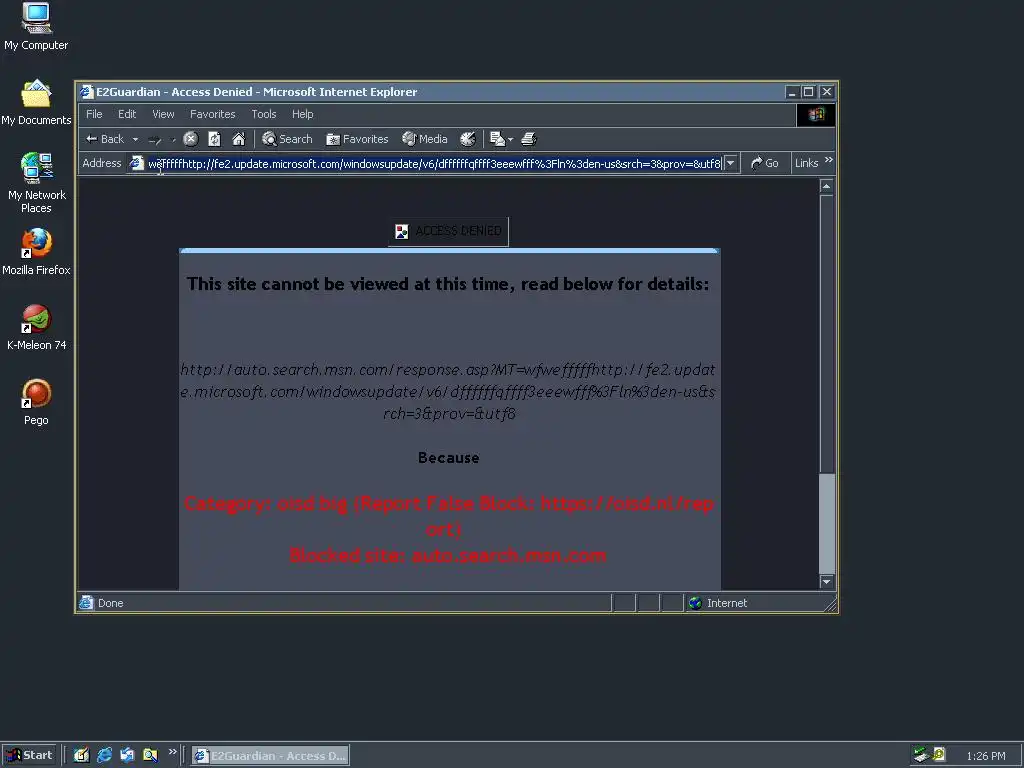Click the Go button
Viewport: 1024px width, 768px height.
pos(765,163)
